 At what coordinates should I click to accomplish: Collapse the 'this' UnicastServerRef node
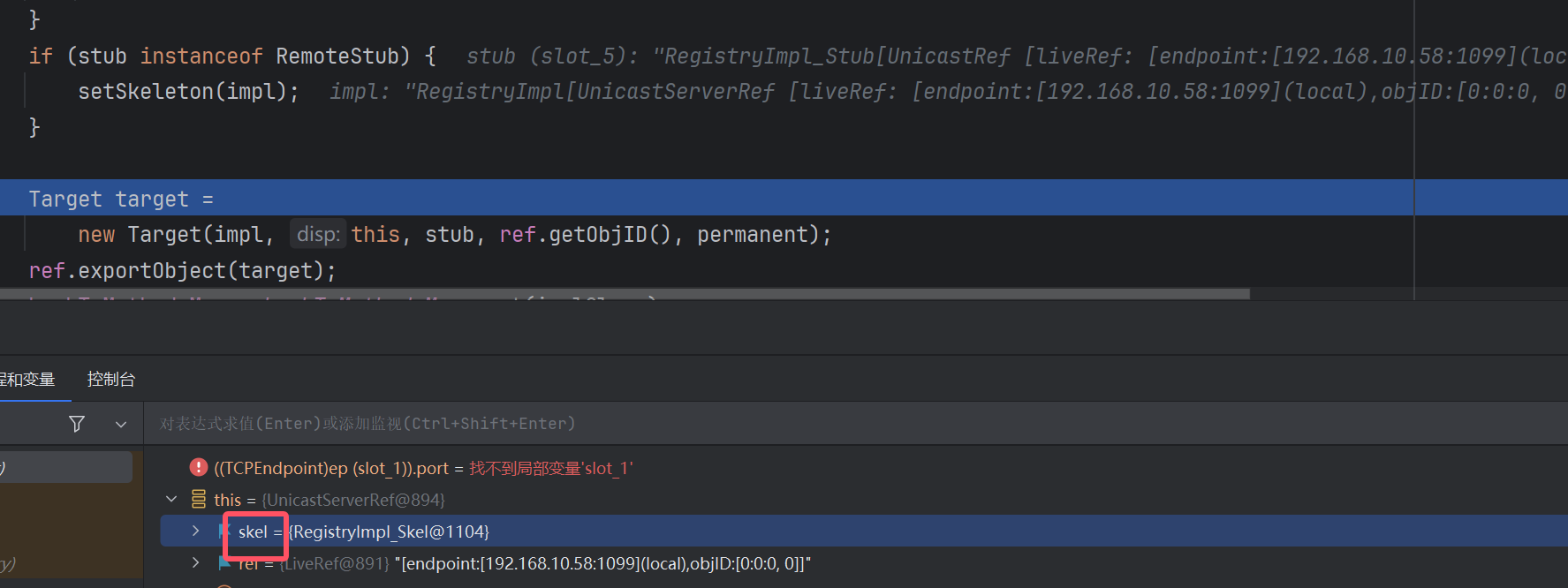171,500
